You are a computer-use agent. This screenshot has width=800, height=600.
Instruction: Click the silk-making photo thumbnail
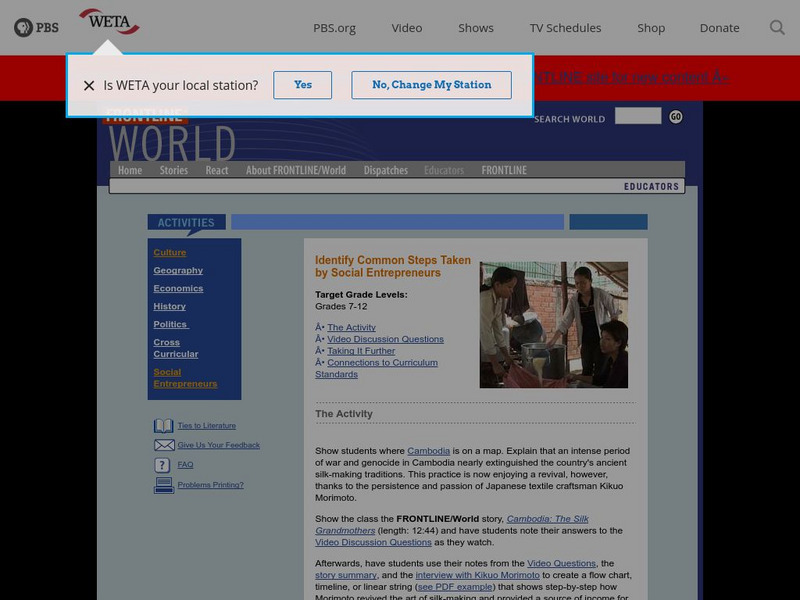[554, 324]
